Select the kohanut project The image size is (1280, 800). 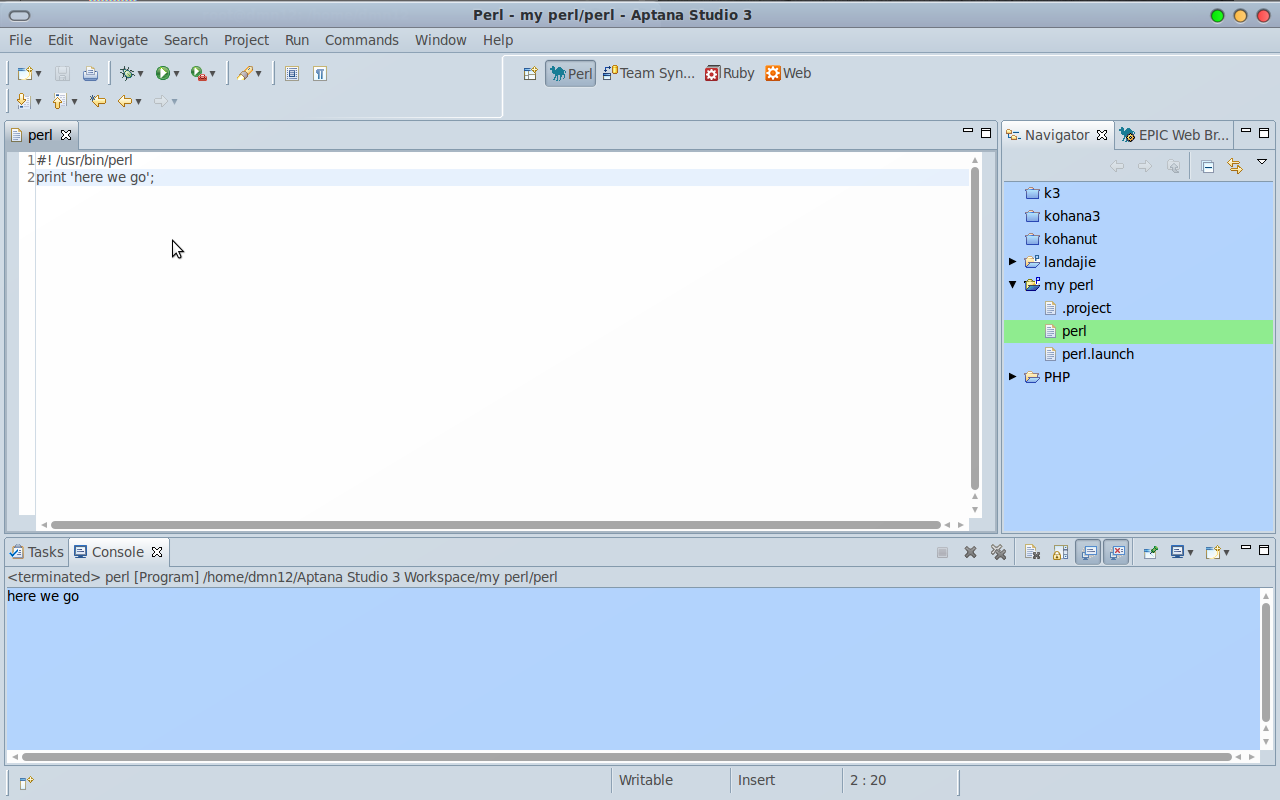coord(1070,239)
